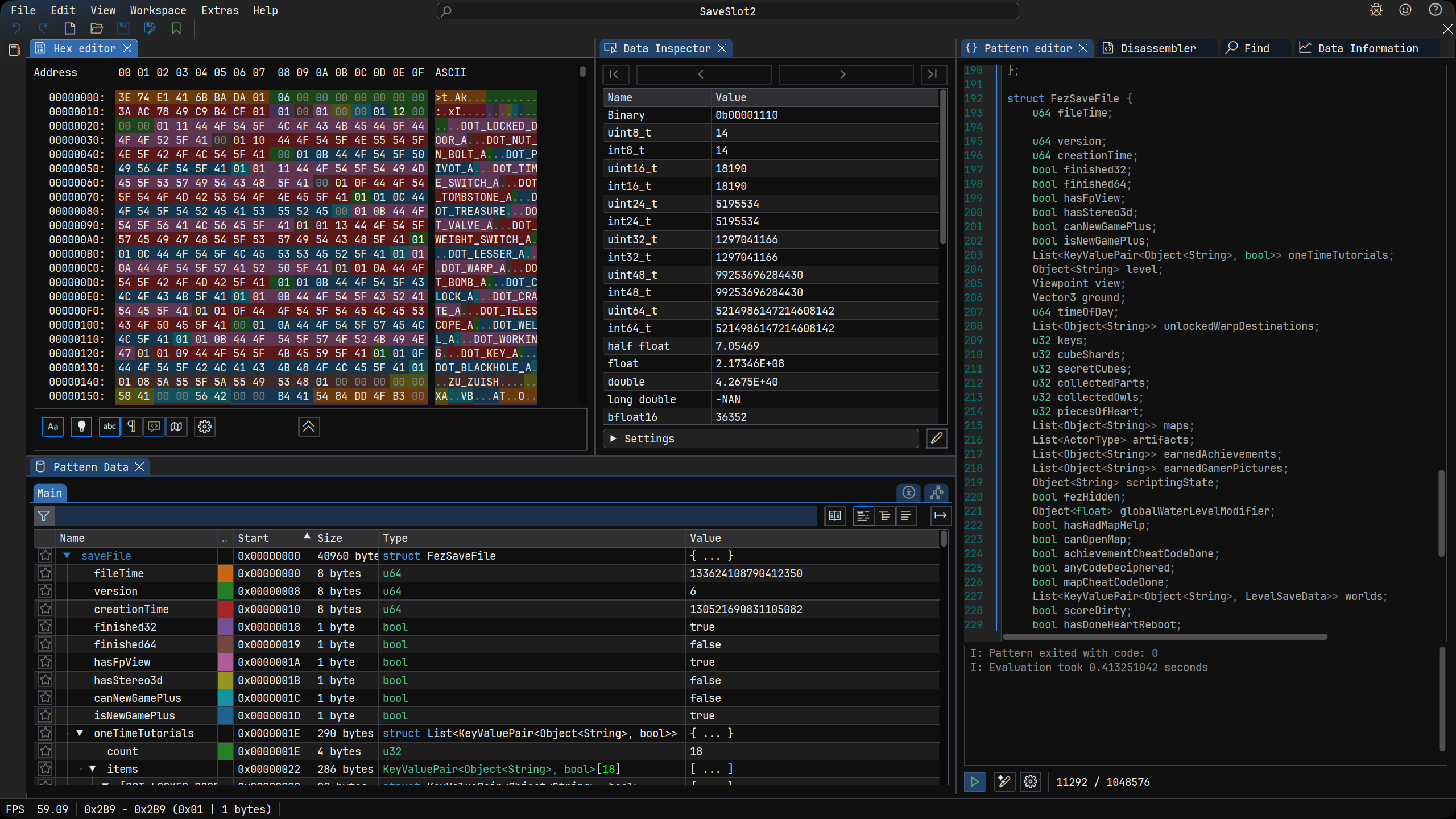Jump to the first Data Inspector entry
1456x819 pixels.
pos(615,75)
